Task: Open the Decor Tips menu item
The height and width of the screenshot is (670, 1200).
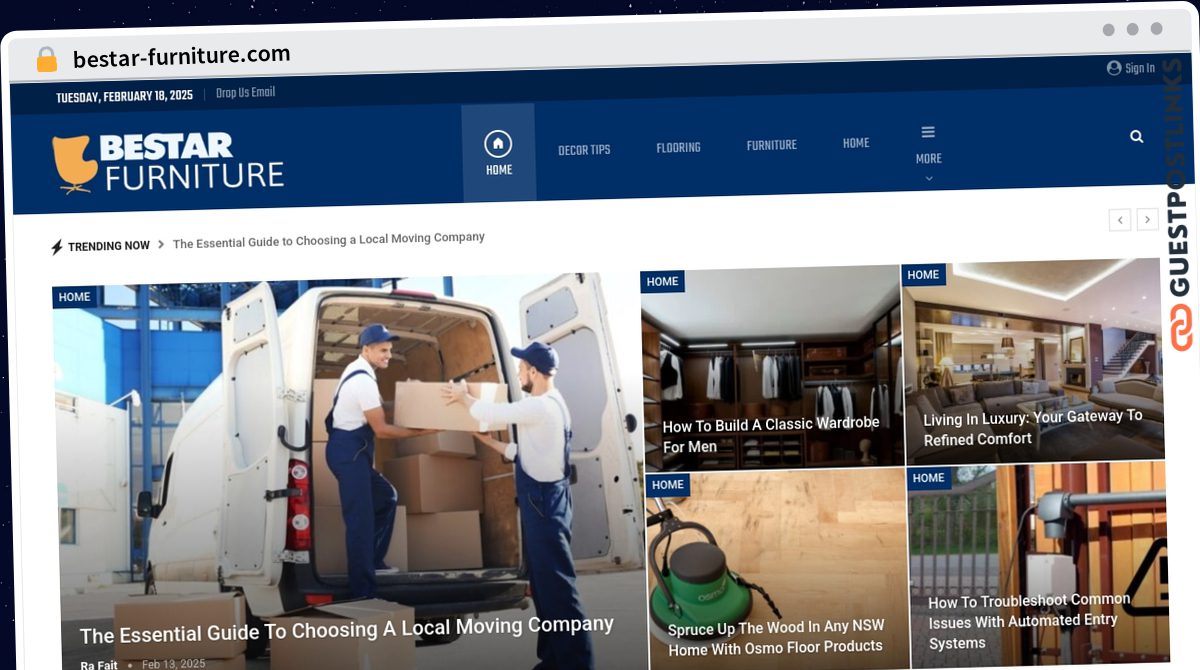Action: (584, 150)
